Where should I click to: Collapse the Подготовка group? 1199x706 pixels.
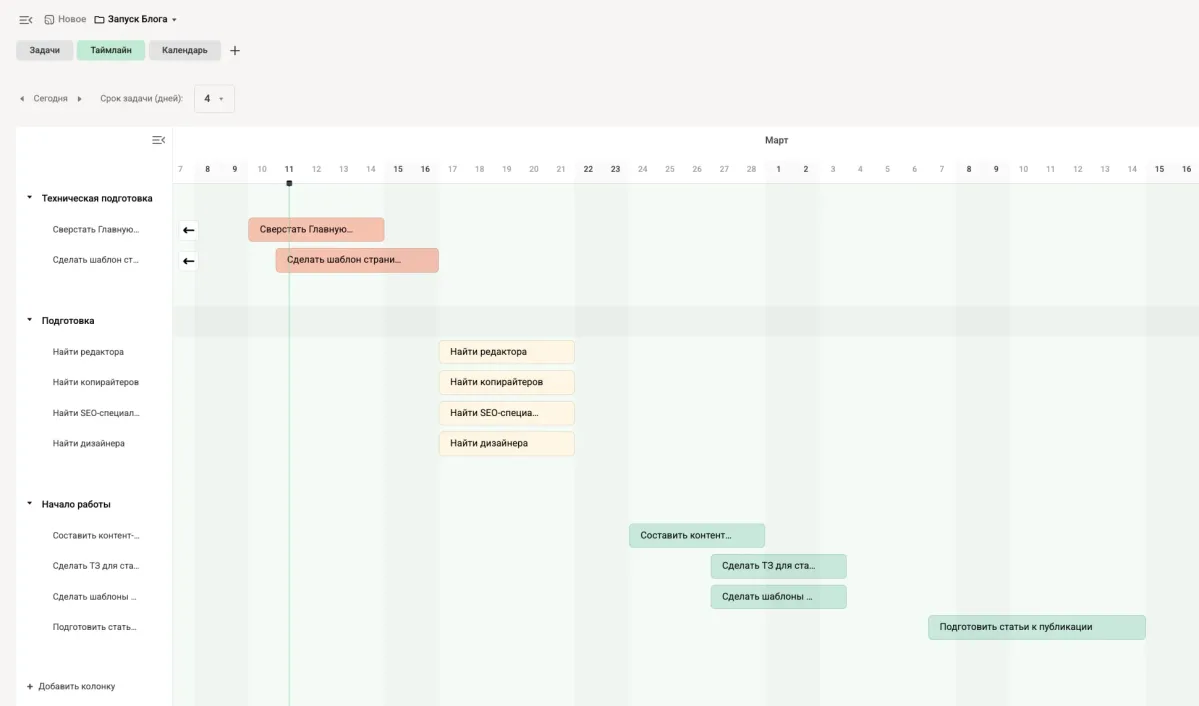coord(30,321)
